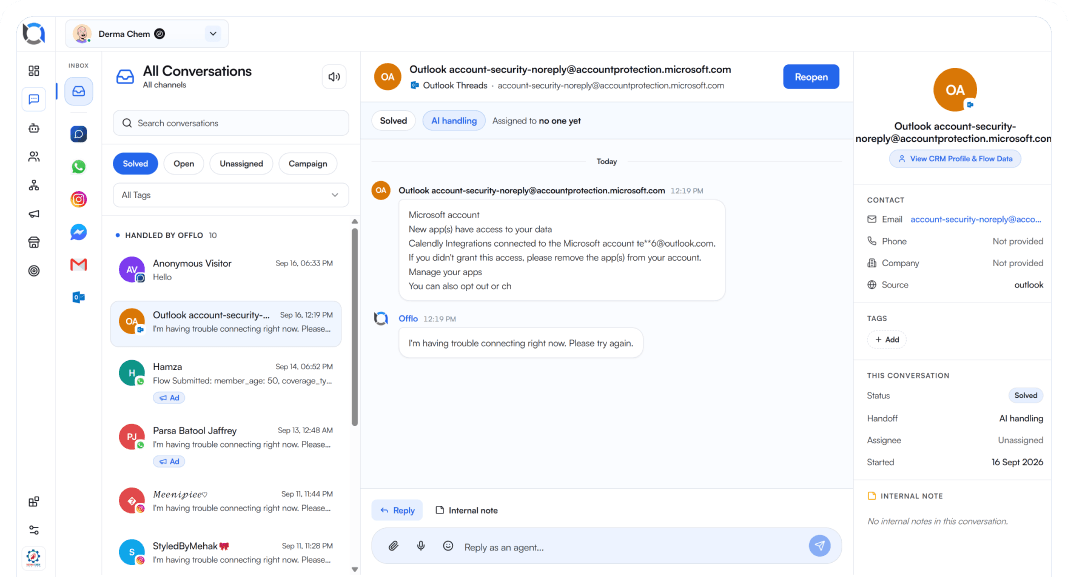
Task: Click the contact email address link
Action: 976,219
